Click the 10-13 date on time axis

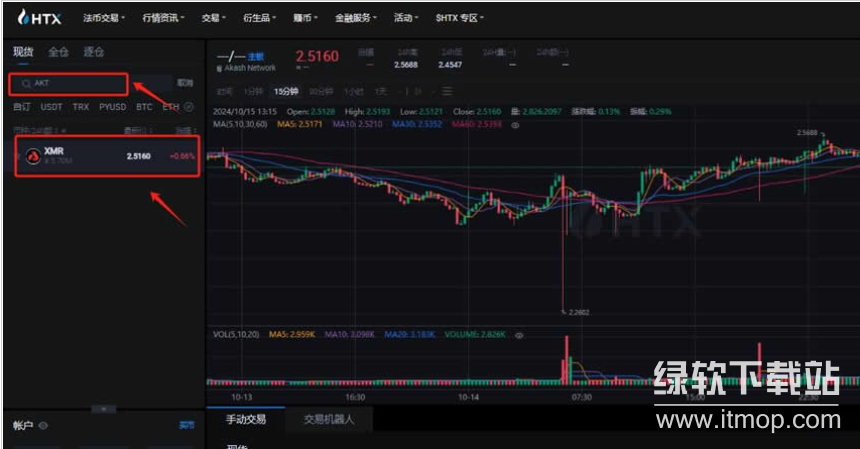pos(241,397)
